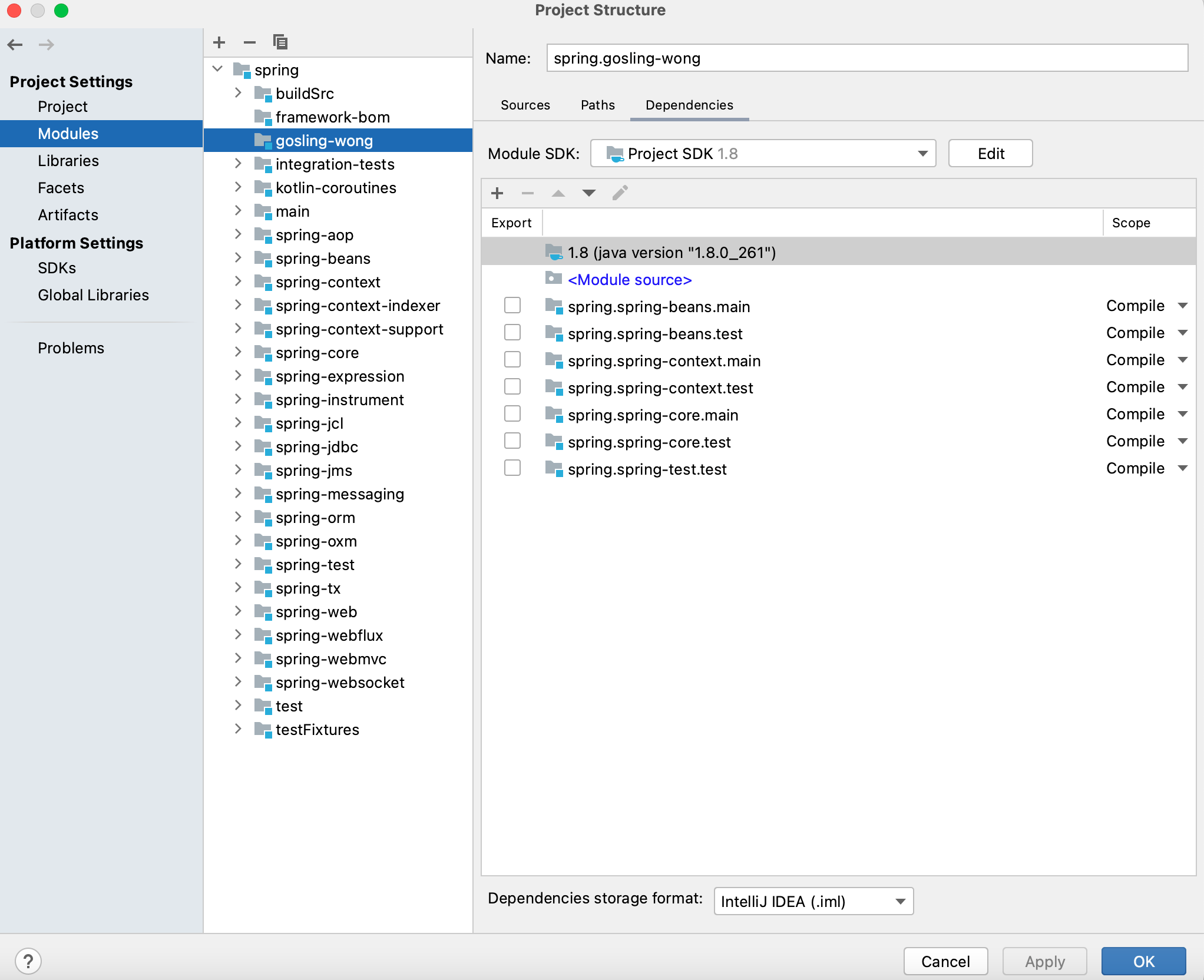
Task: Click the JDK 1.8 entry icon
Action: [x=554, y=252]
